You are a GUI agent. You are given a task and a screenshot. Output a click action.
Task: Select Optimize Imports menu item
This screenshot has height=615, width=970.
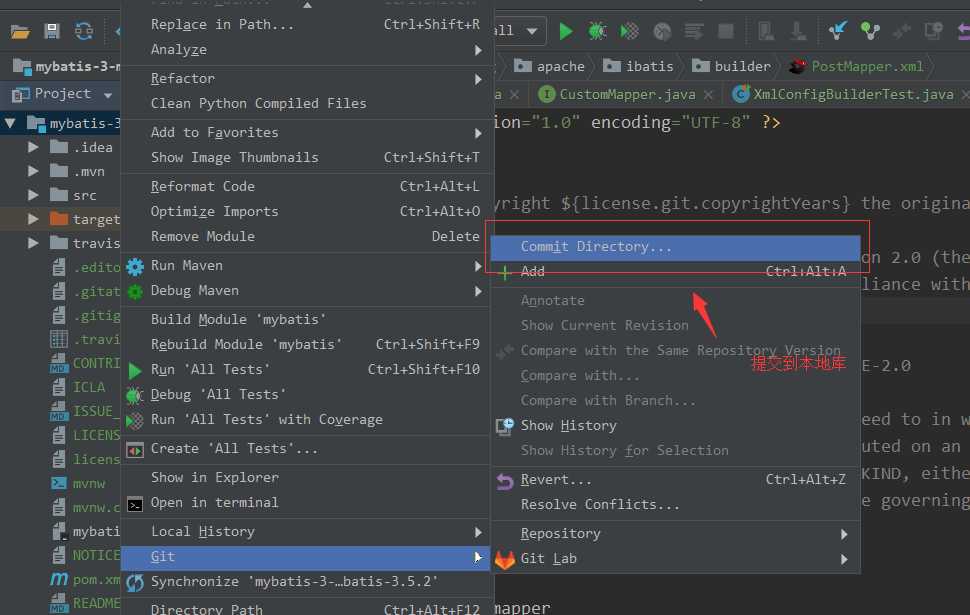tap(306, 212)
